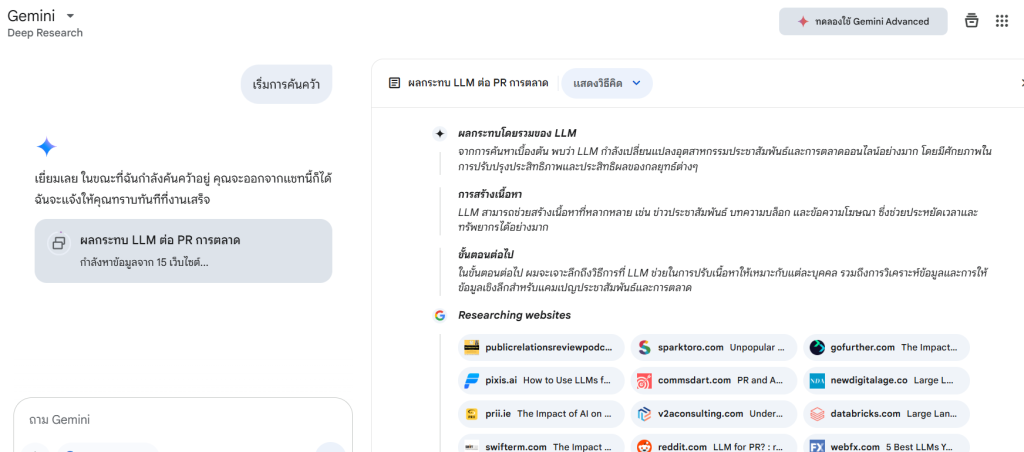The image size is (1024, 452).
Task: Open the newdigitalage.co source chip
Action: pyautogui.click(x=886, y=381)
